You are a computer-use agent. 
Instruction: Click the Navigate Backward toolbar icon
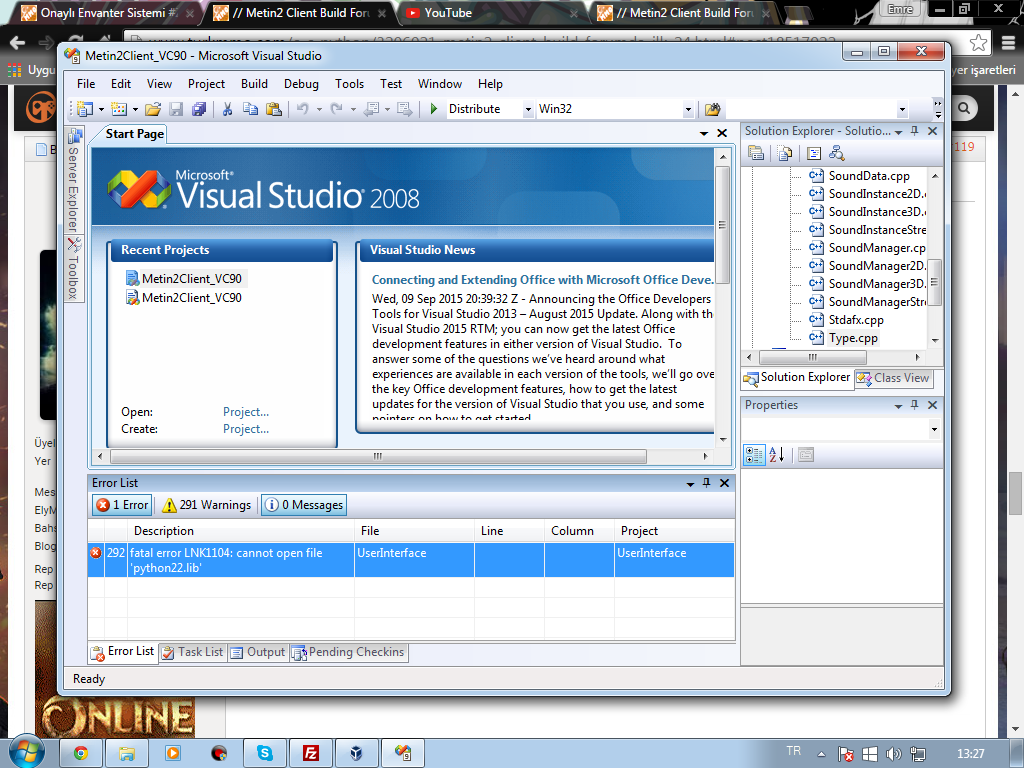(371, 109)
